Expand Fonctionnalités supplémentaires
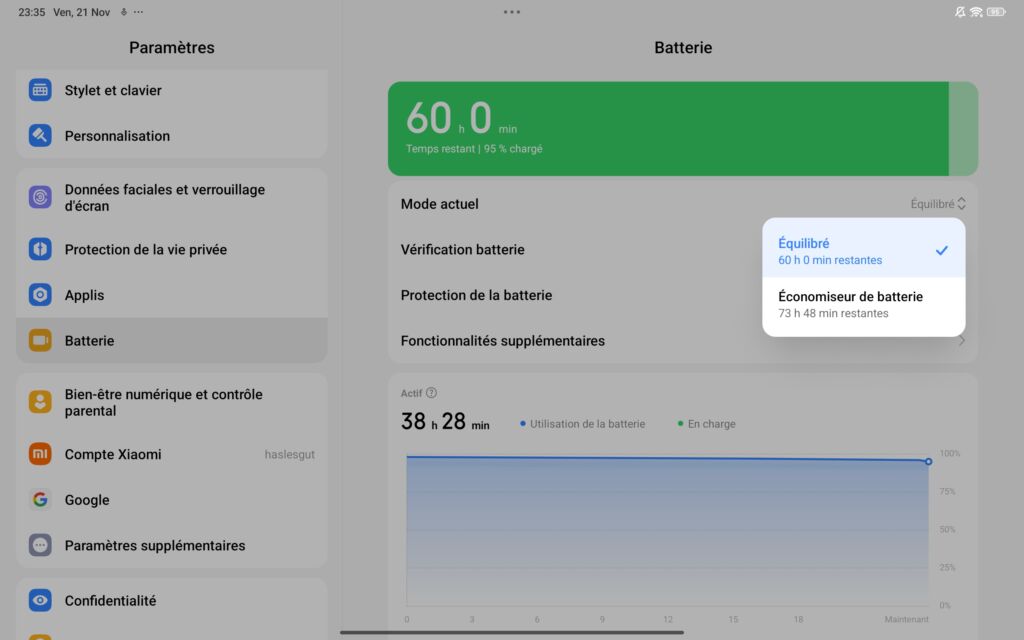Screen dimensions: 1024x640 (683, 340)
